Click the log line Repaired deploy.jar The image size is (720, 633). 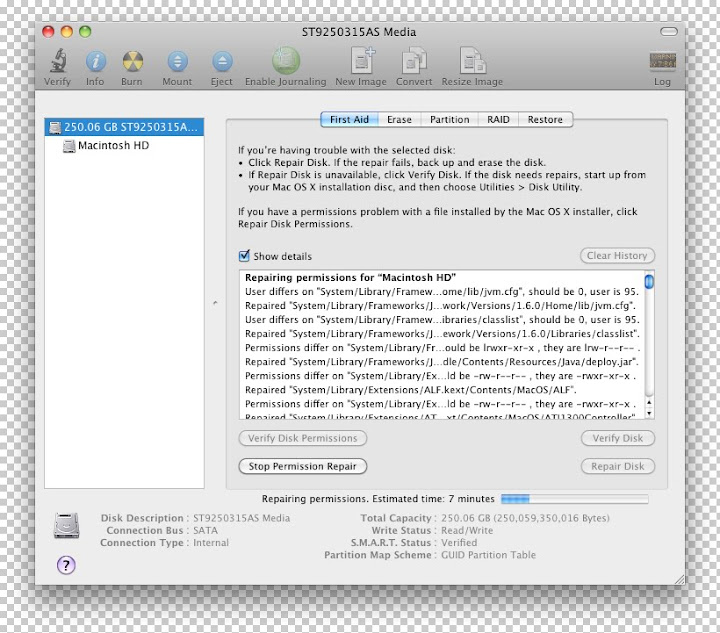tap(442, 362)
